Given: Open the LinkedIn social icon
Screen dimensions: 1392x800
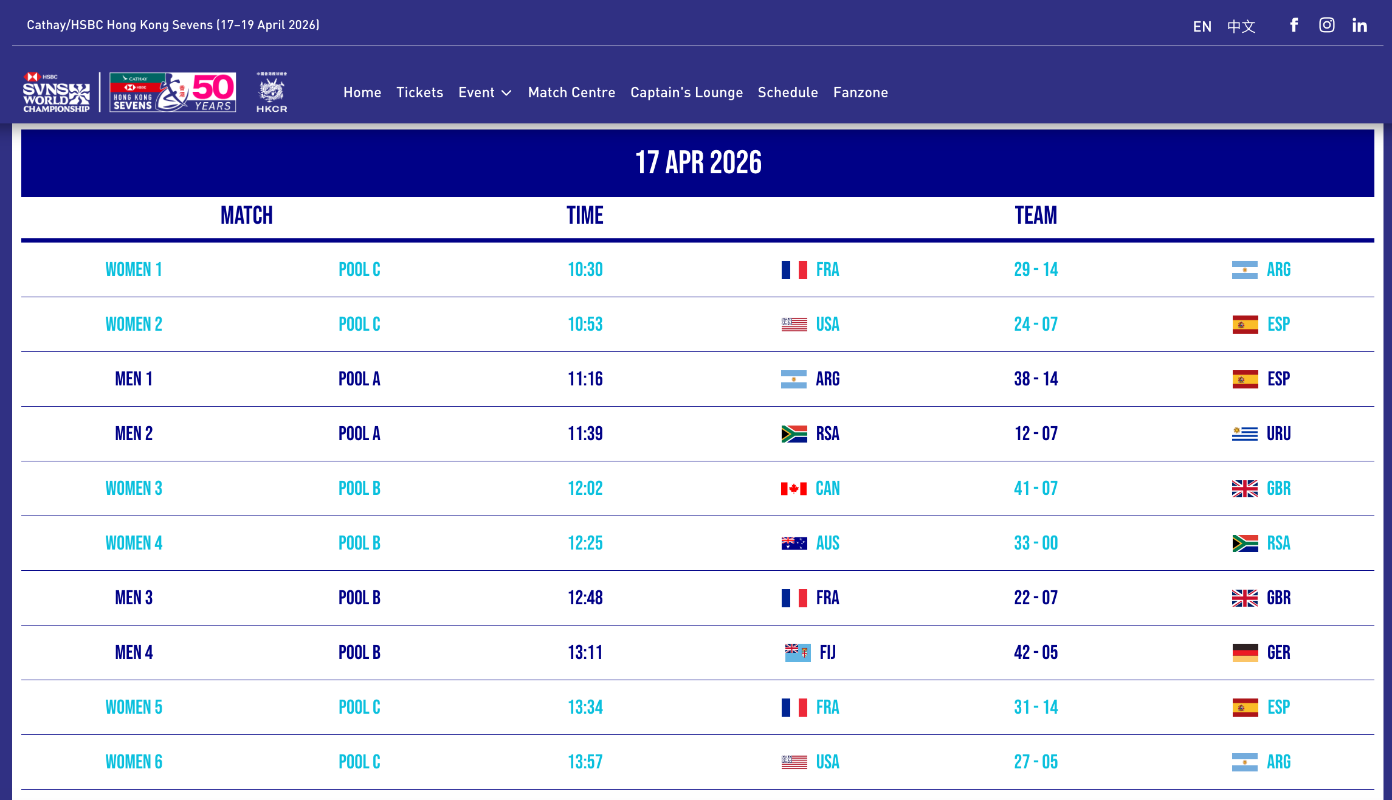Looking at the screenshot, I should click(x=1360, y=25).
